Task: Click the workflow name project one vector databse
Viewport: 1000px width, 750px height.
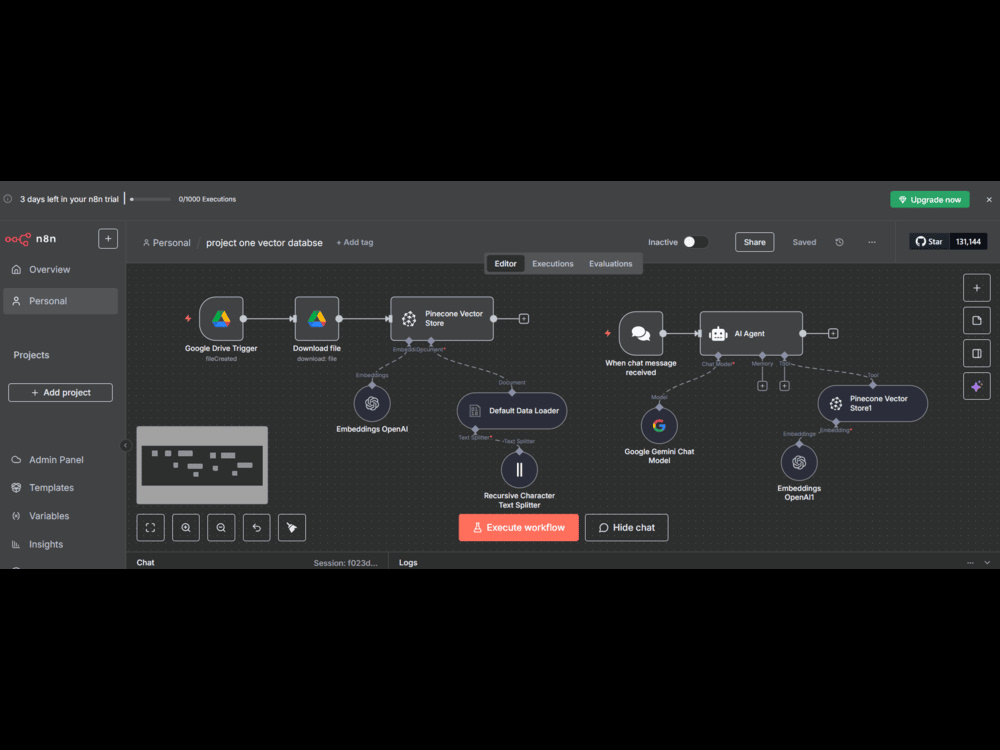Action: click(264, 243)
